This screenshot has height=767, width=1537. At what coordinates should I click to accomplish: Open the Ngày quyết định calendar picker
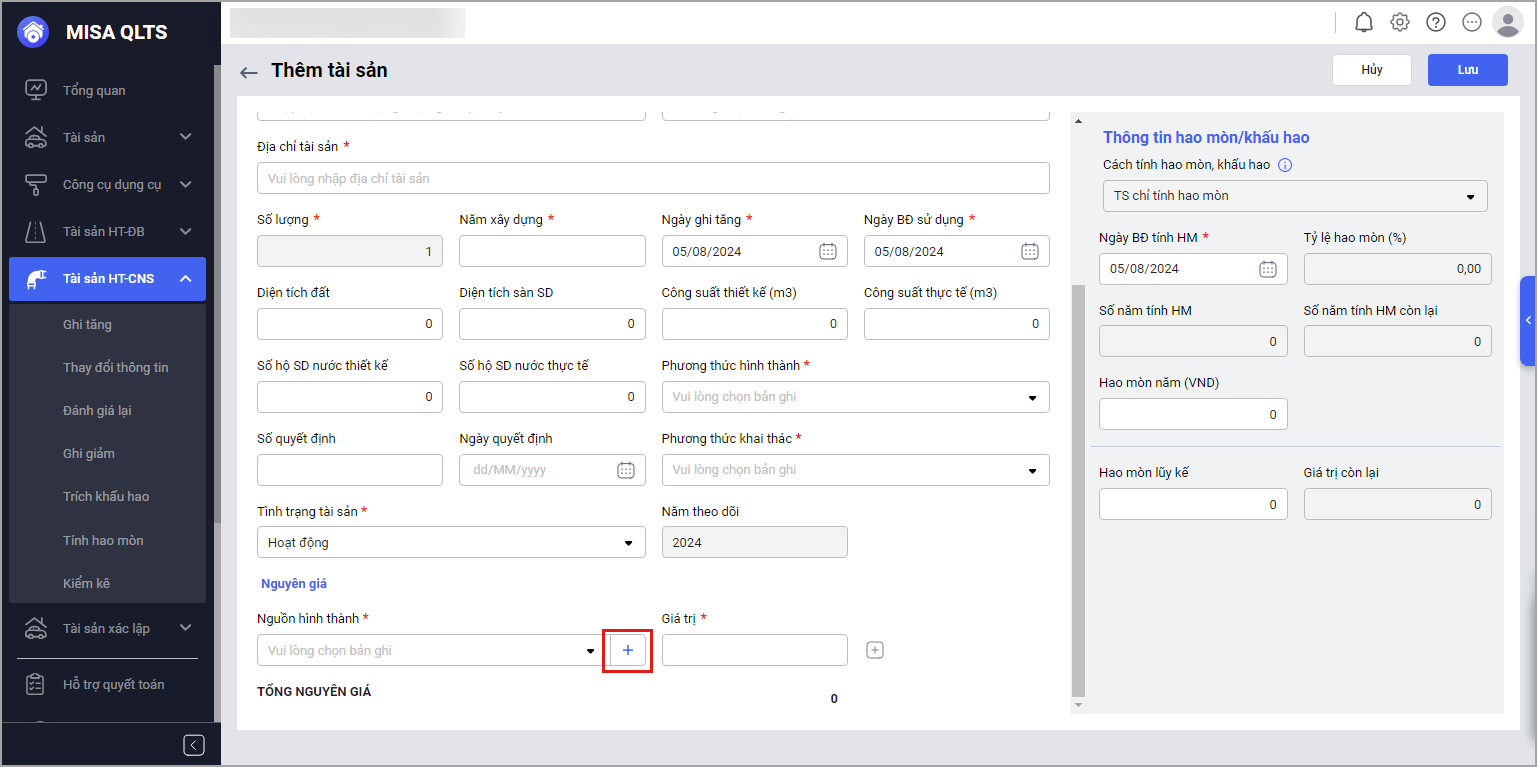tap(626, 470)
